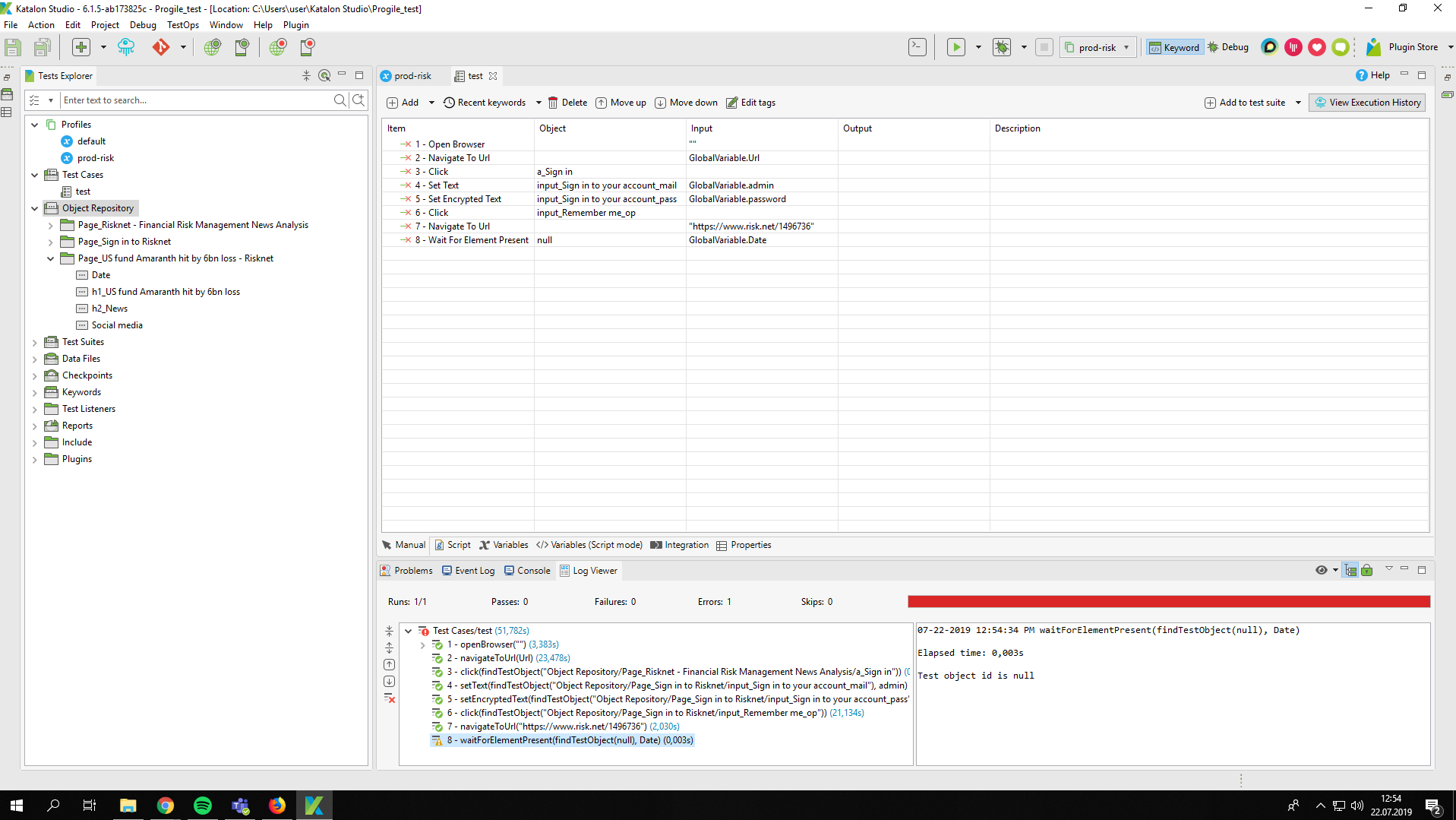The height and width of the screenshot is (820, 1456).
Task: Click the Save All icon
Action: click(43, 46)
